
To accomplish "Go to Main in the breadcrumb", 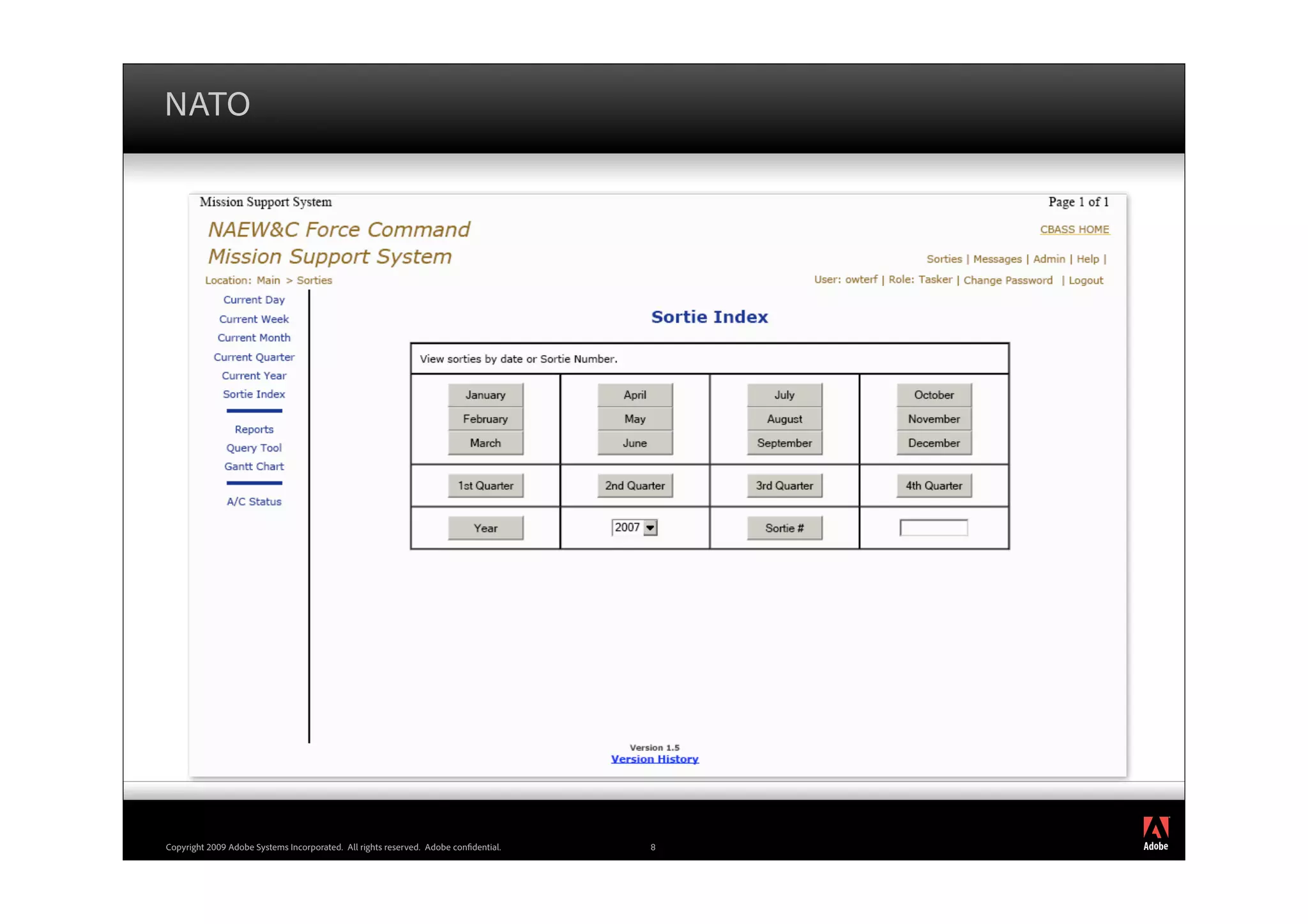I will tap(268, 280).
